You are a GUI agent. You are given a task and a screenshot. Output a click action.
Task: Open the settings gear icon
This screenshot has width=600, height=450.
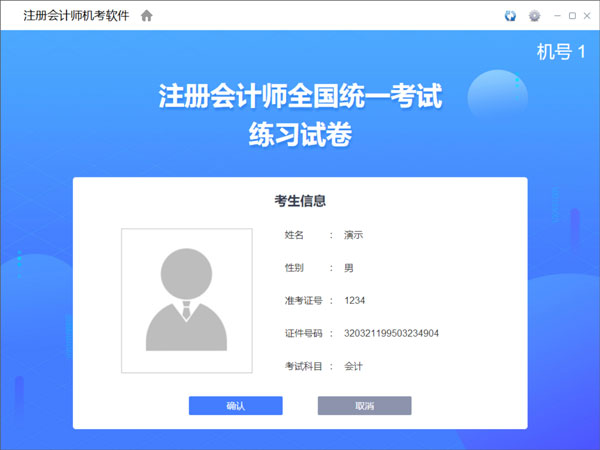coord(534,16)
